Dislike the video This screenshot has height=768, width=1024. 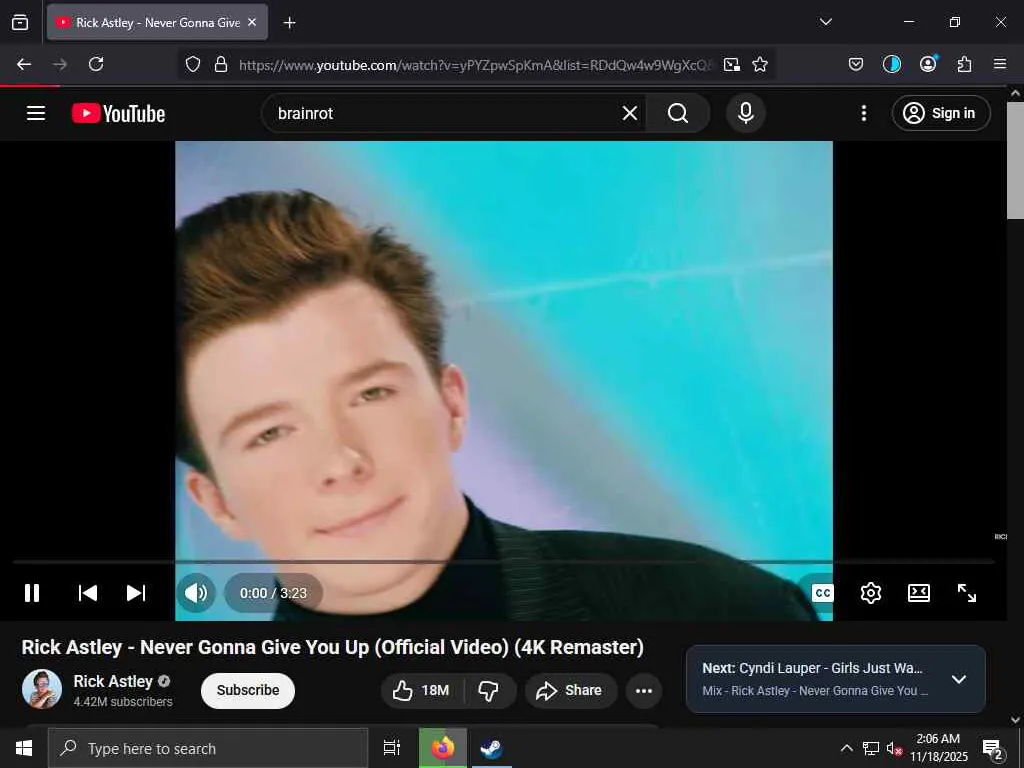(x=489, y=690)
